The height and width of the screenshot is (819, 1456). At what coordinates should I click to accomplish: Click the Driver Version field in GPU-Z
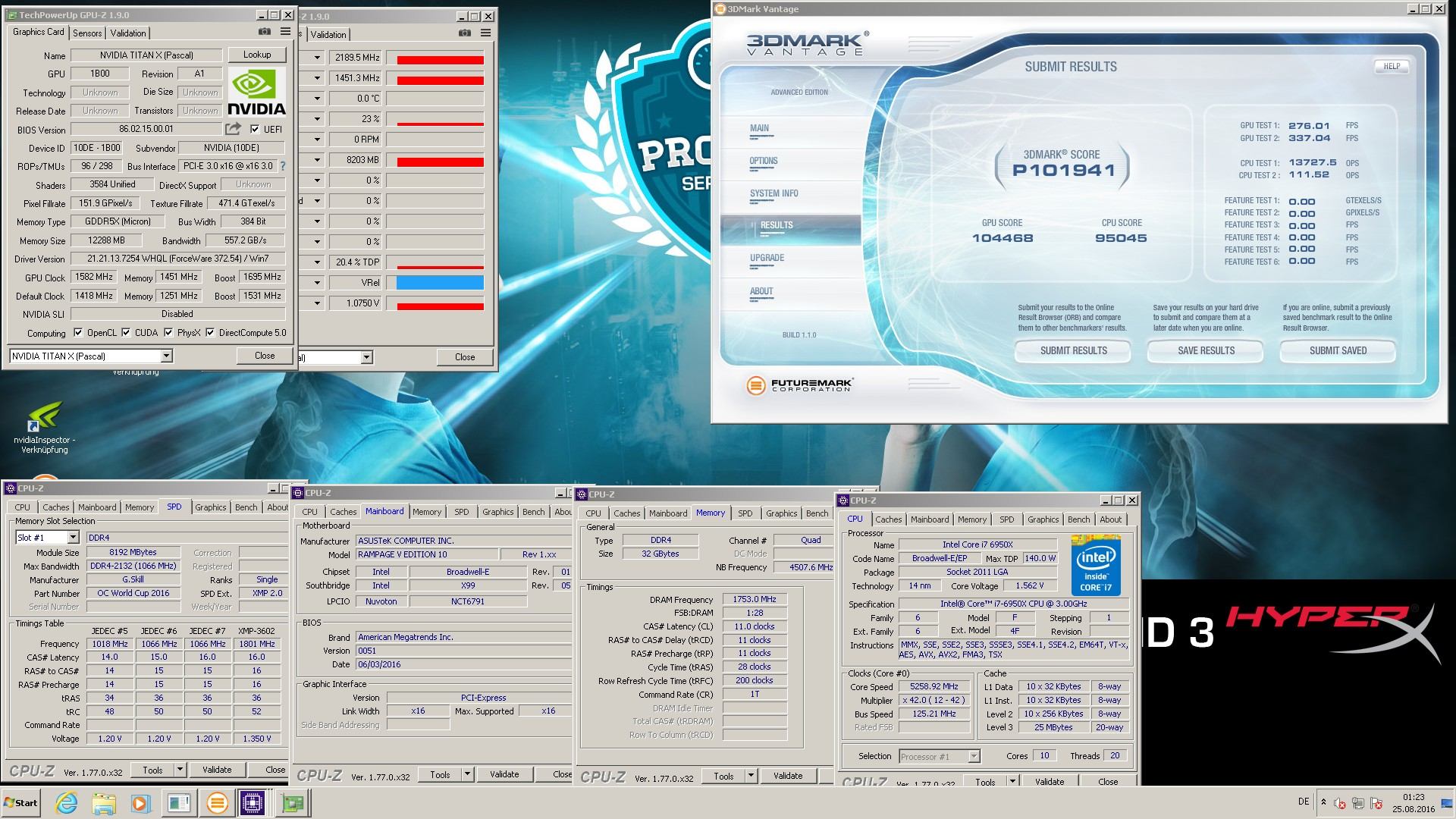pyautogui.click(x=177, y=259)
